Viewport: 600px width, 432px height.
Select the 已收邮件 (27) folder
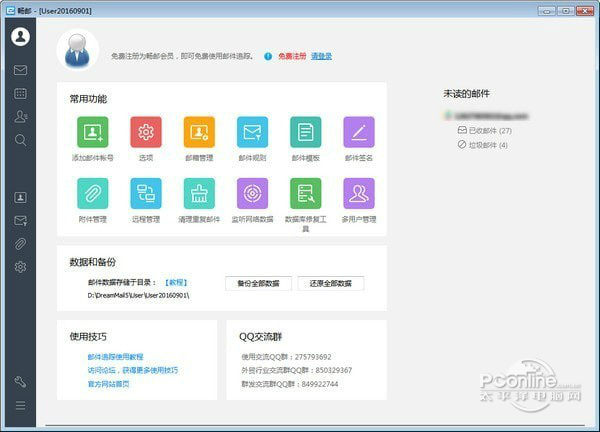pos(484,130)
